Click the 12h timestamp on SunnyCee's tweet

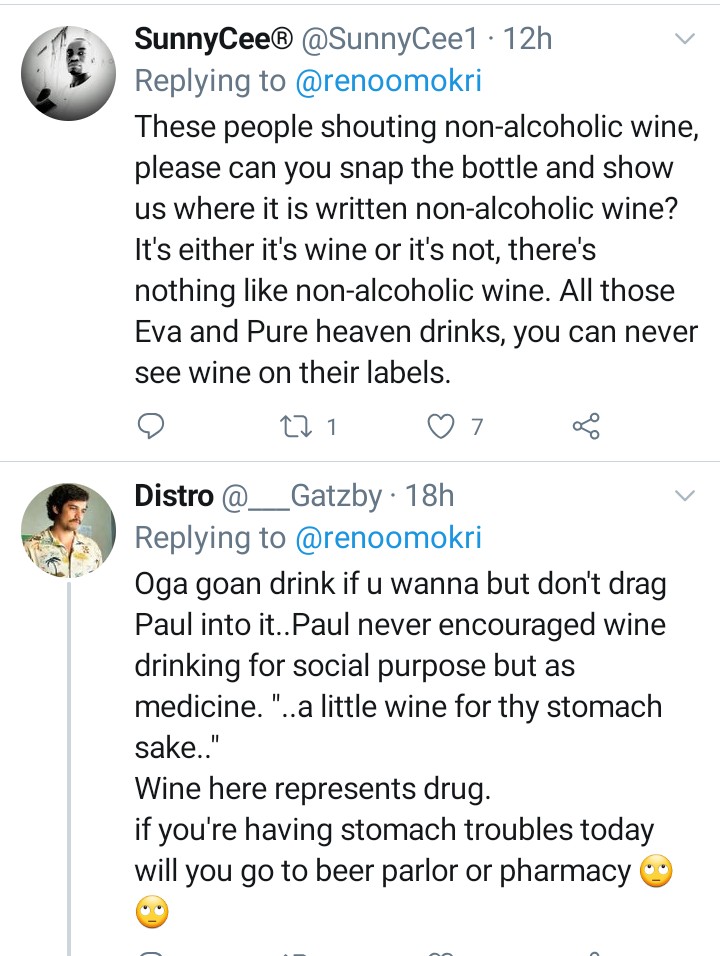(530, 39)
